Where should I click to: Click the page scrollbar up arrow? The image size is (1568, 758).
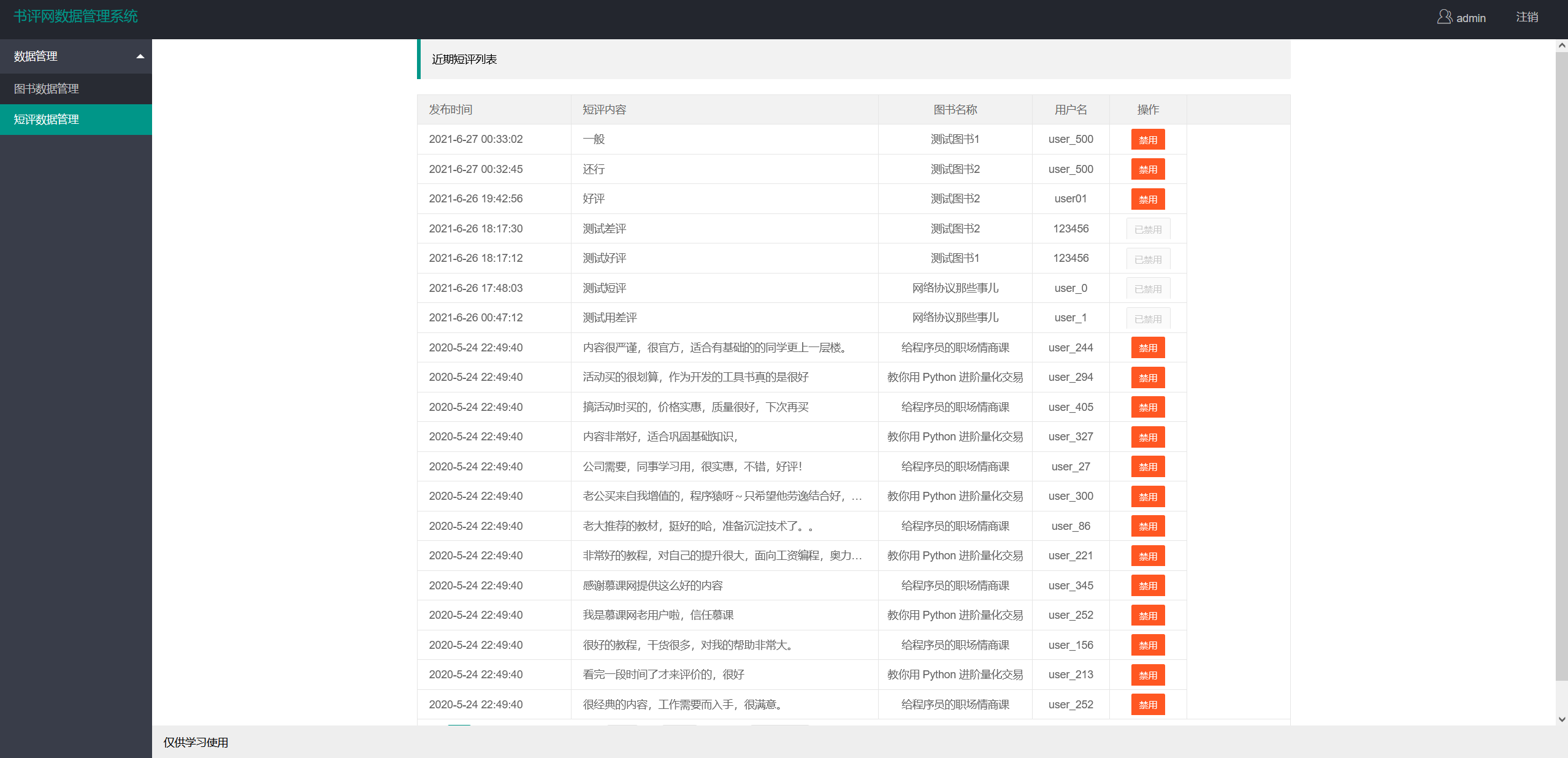point(1562,45)
